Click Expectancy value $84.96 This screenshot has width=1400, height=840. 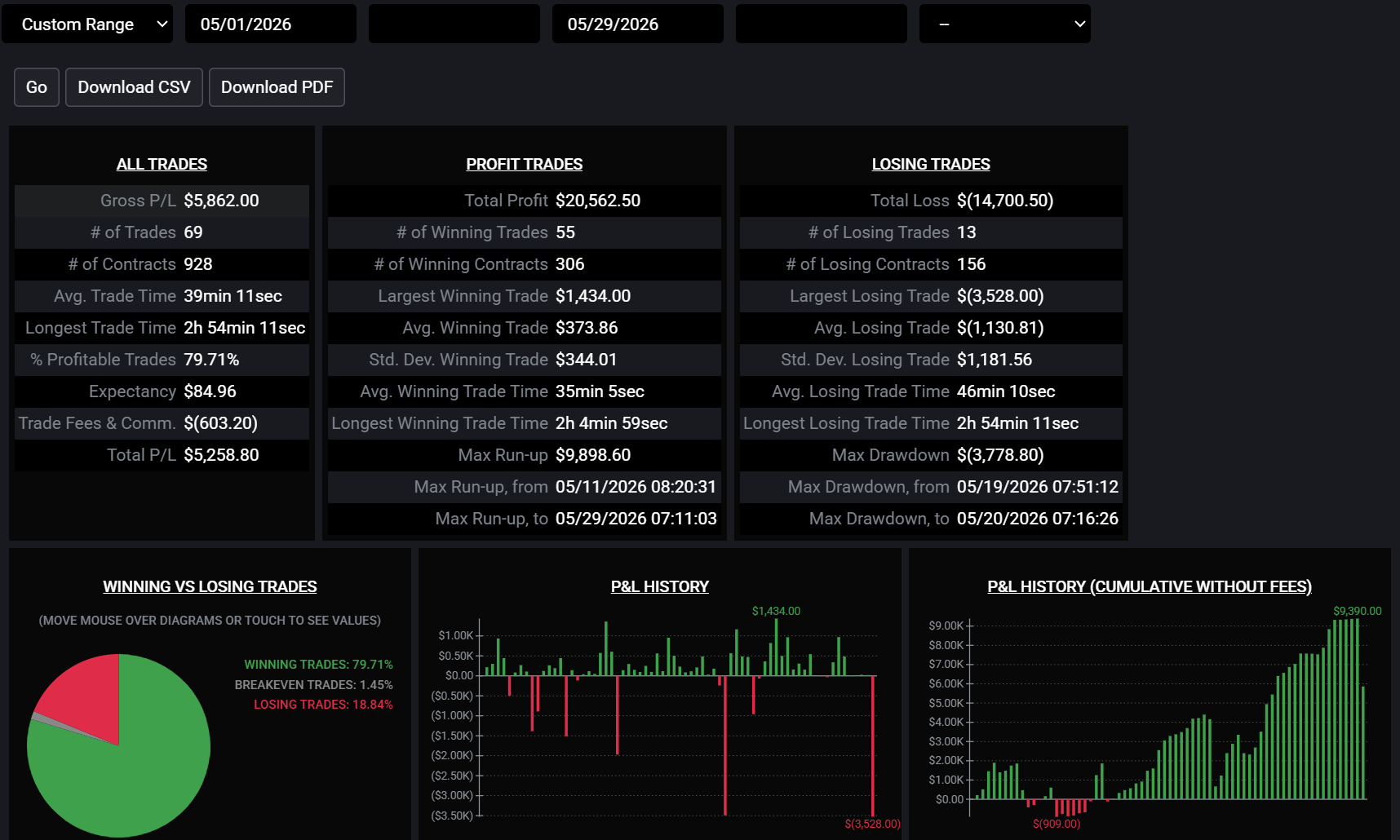pyautogui.click(x=210, y=391)
